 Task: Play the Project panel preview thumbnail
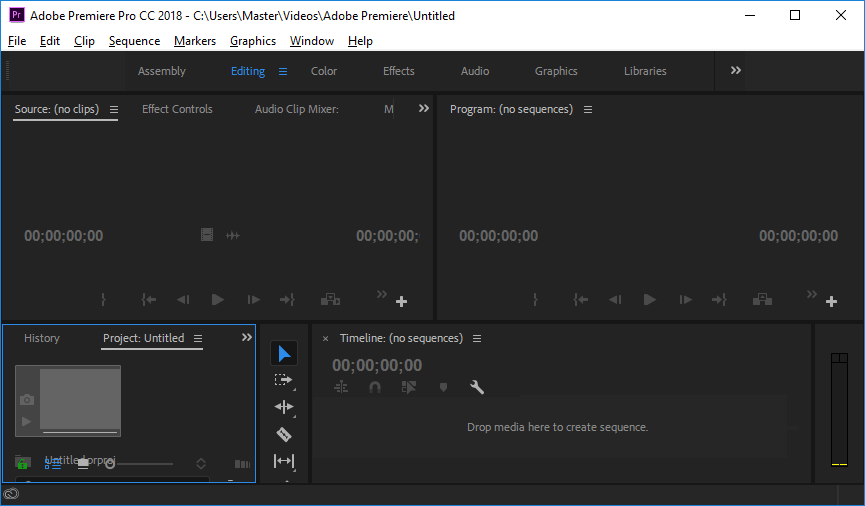[26, 422]
